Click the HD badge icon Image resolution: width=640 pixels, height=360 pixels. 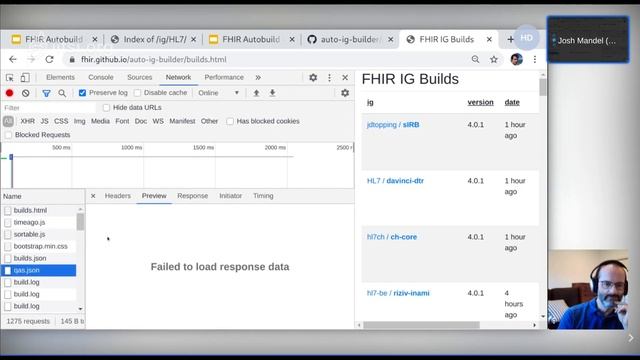[x=526, y=38]
